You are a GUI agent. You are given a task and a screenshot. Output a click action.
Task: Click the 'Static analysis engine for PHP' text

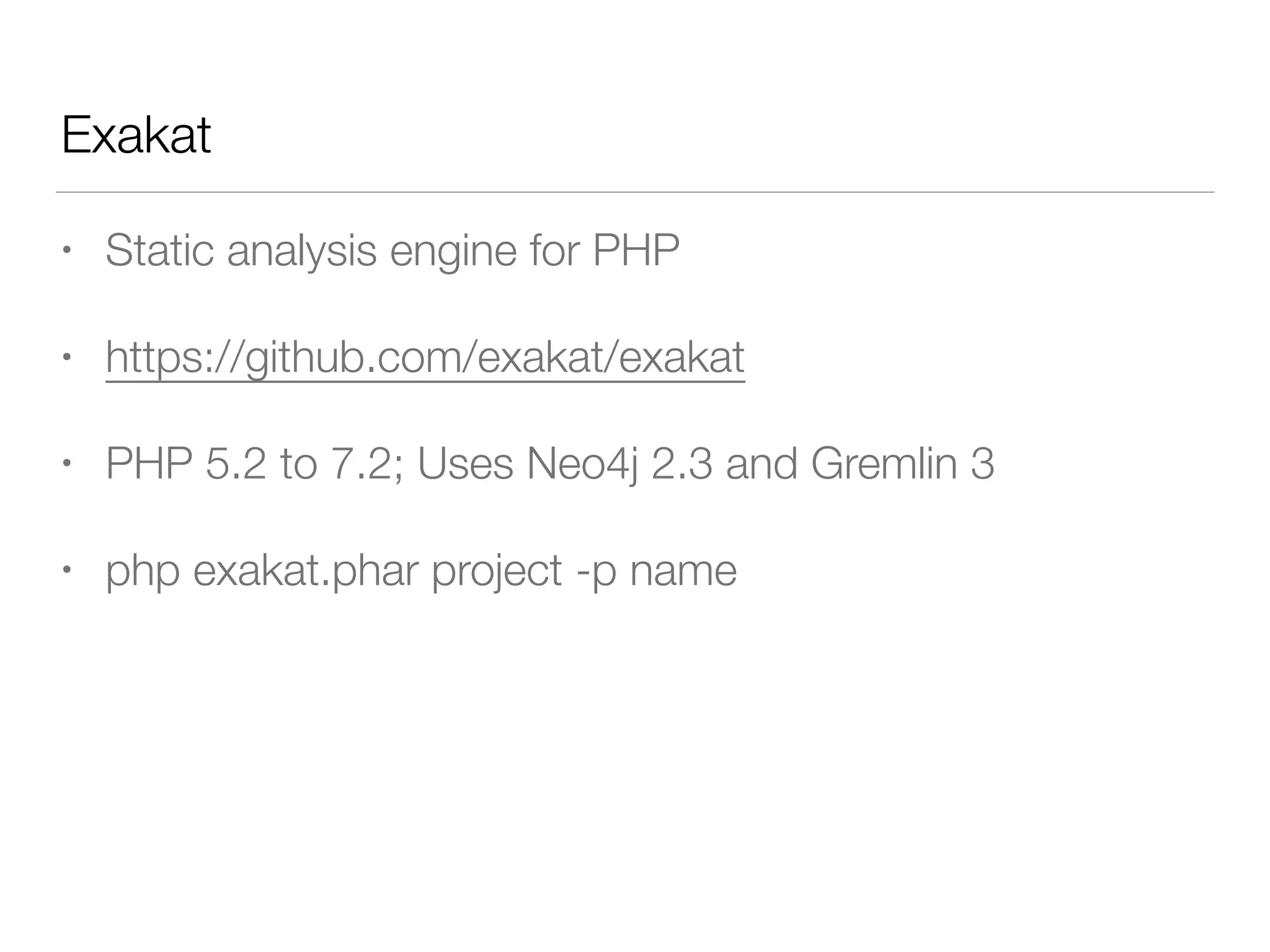coord(392,250)
